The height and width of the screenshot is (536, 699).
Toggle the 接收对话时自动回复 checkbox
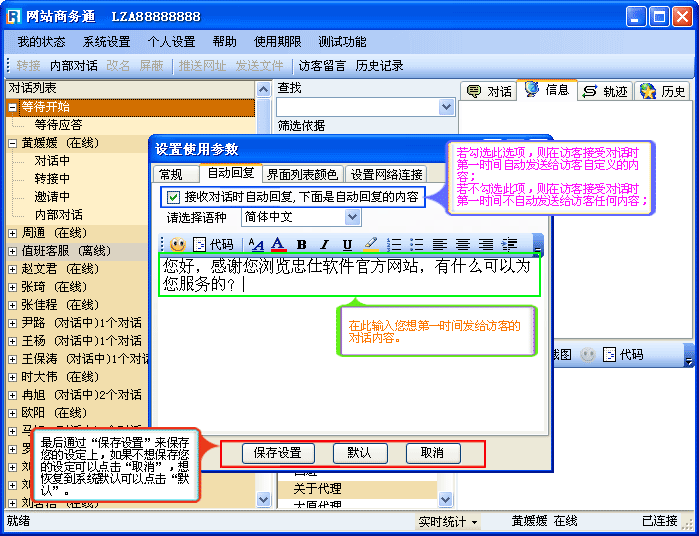[174, 197]
